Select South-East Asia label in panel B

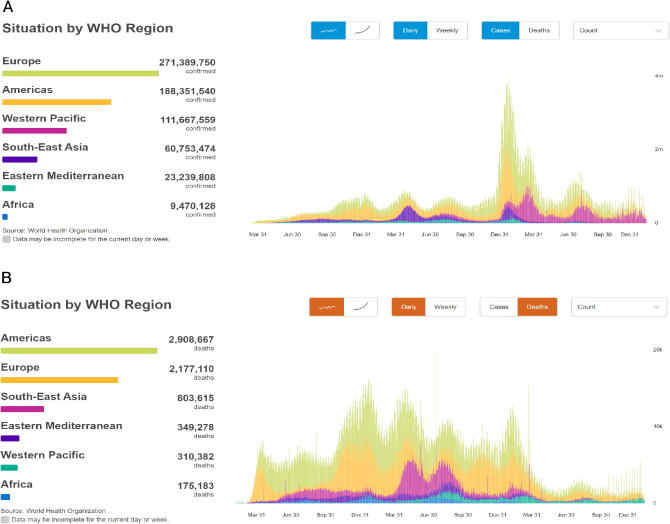(44, 397)
